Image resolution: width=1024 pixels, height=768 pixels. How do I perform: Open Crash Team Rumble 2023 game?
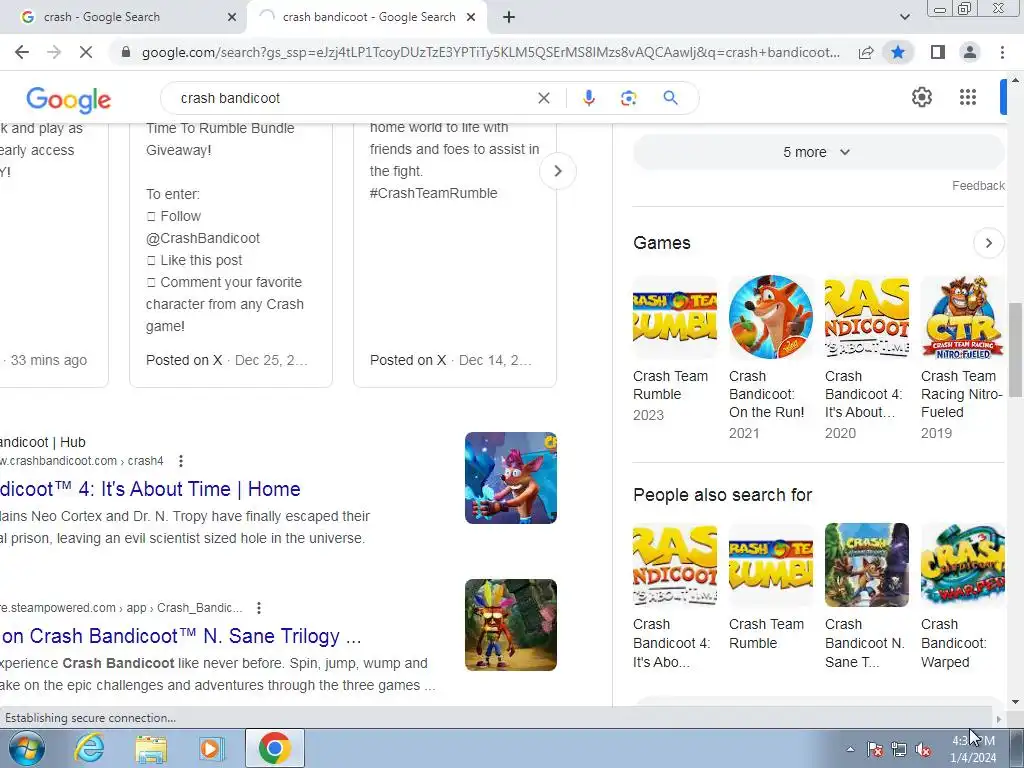pyautogui.click(x=675, y=349)
